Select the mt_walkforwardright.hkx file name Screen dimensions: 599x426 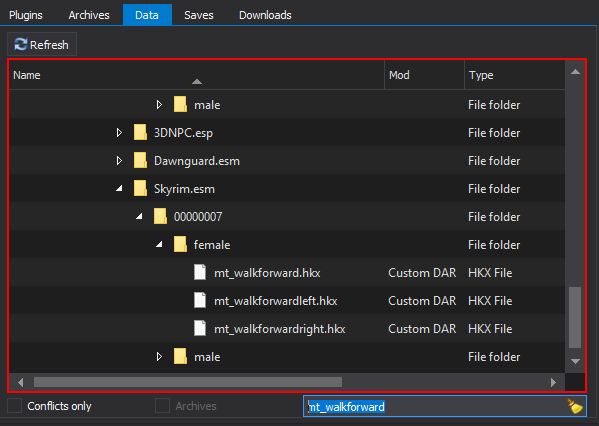(x=280, y=329)
